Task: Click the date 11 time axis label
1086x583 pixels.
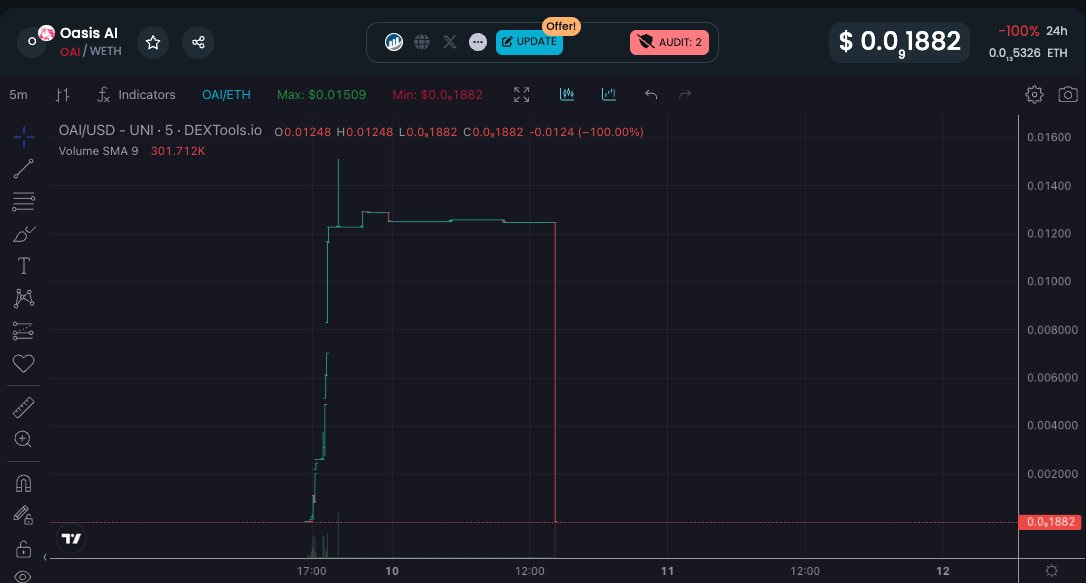Action: [x=667, y=571]
